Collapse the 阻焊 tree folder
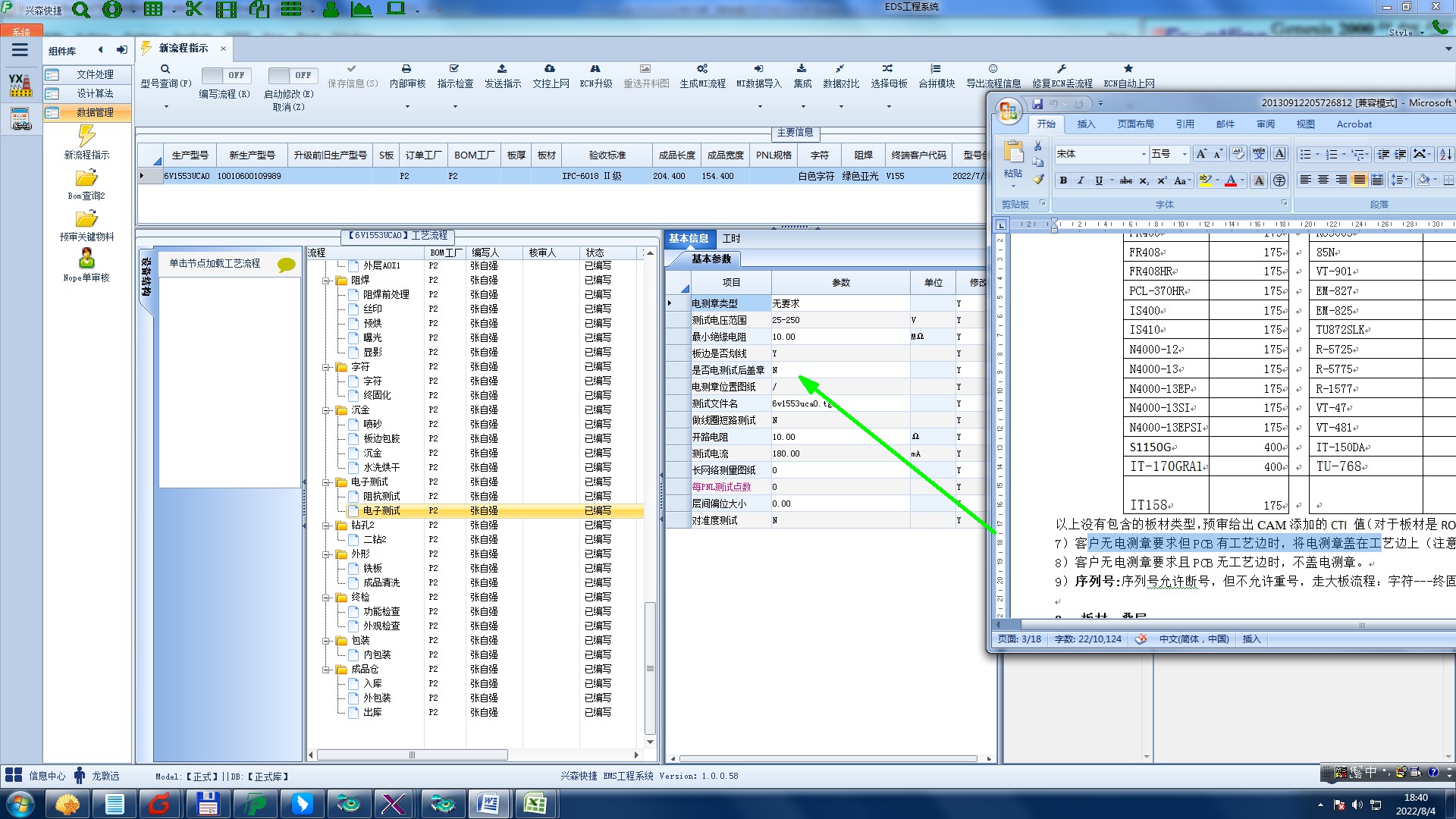Viewport: 1456px width, 819px height. (x=327, y=281)
